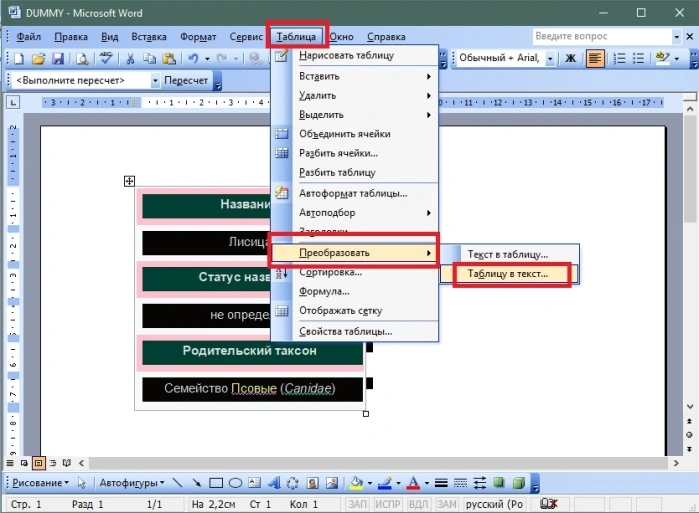
Task: Click the Cut scissors icon
Action: (x=130, y=58)
